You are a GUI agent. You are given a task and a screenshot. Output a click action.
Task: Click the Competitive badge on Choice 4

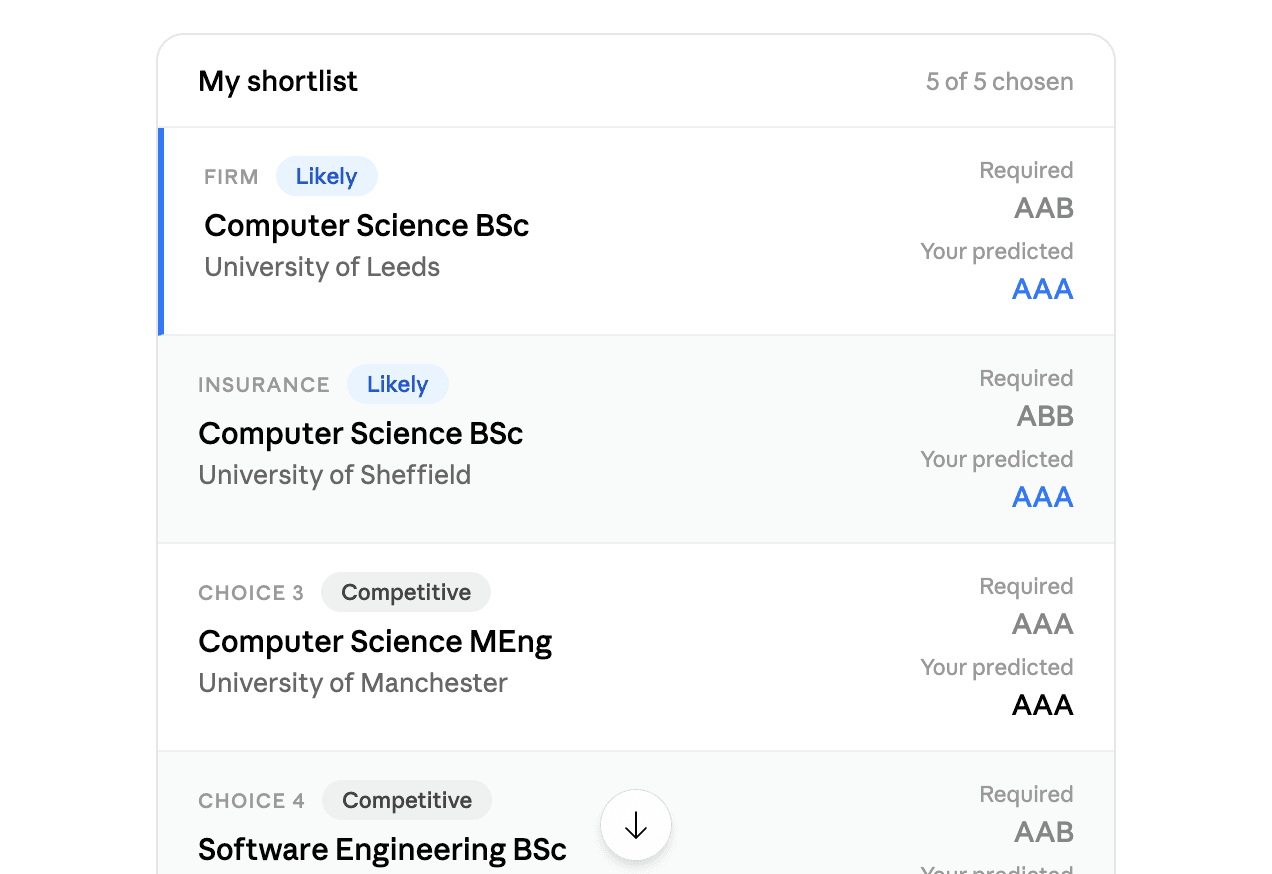tap(406, 801)
